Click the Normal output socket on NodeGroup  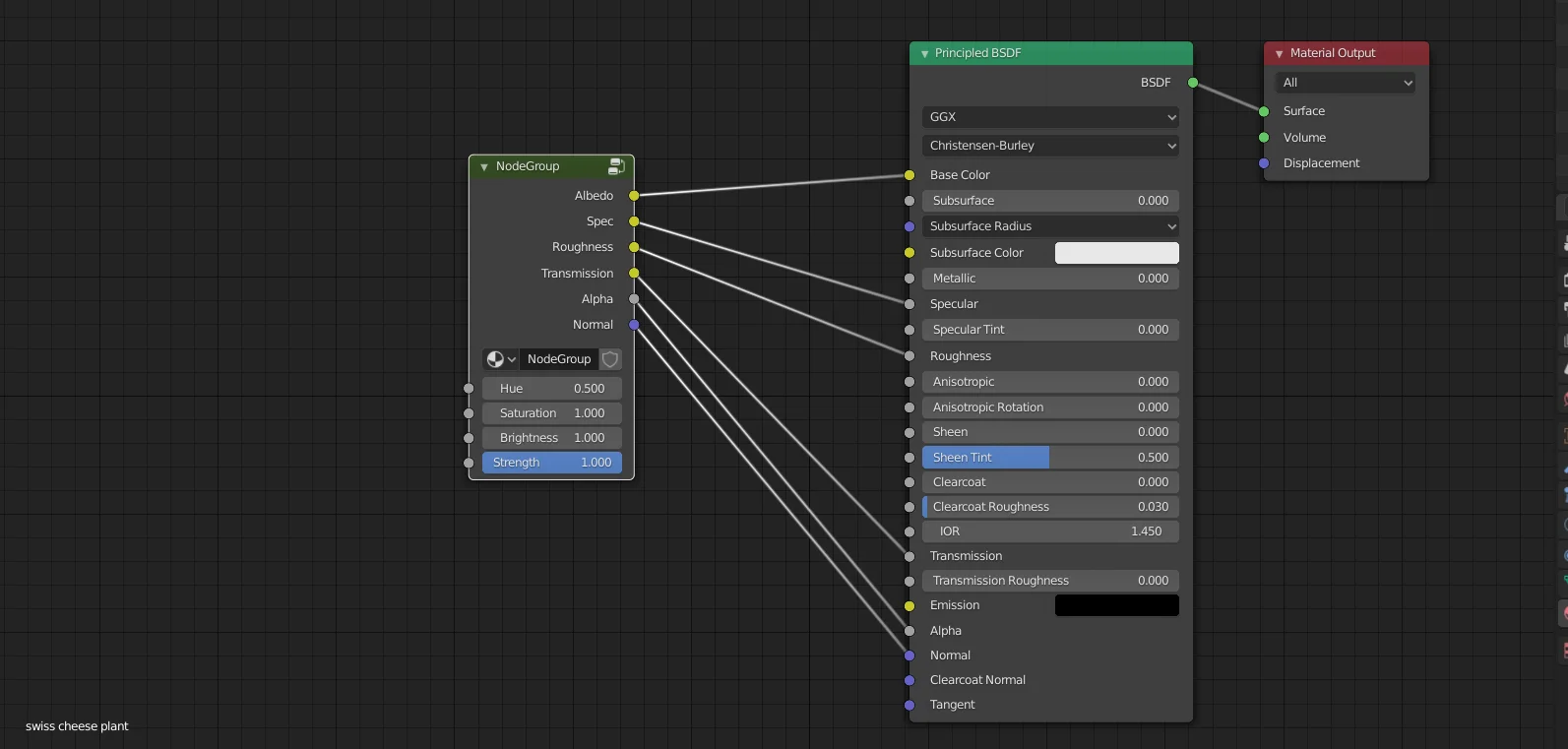[634, 325]
